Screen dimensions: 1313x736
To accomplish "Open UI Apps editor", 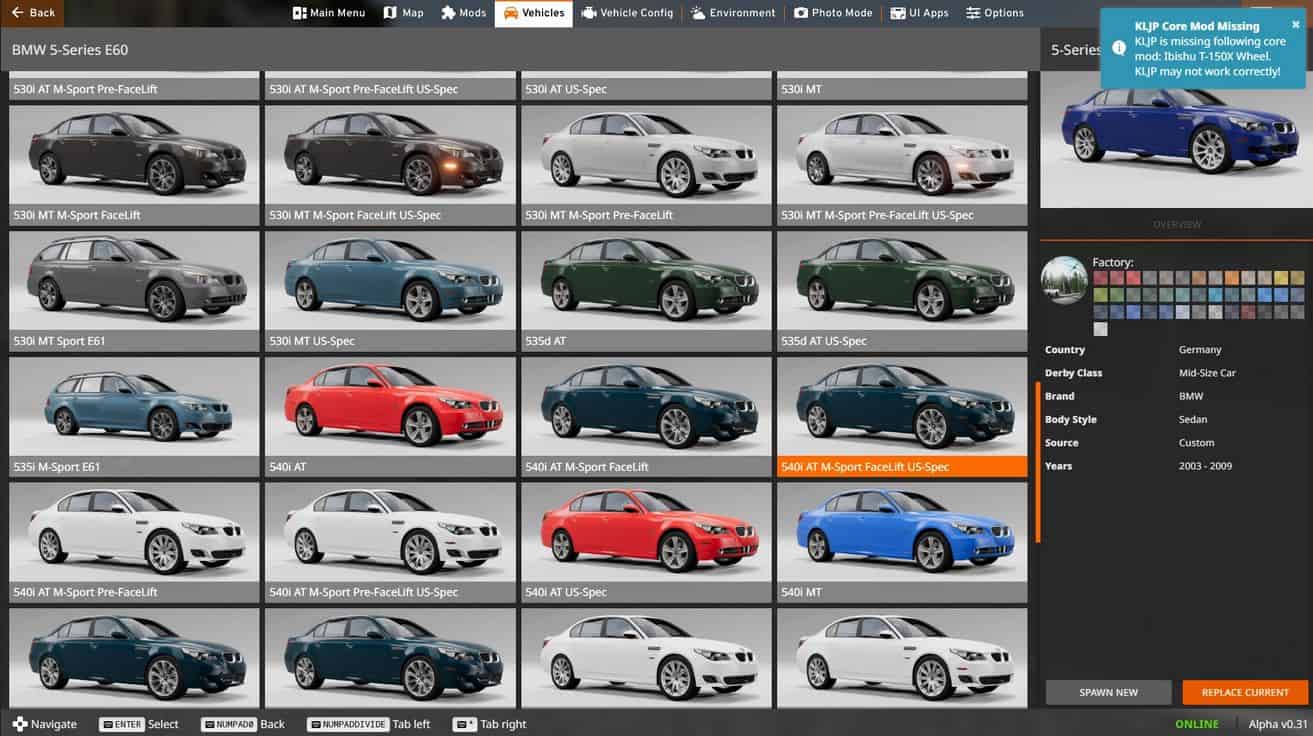I will (x=920, y=13).
